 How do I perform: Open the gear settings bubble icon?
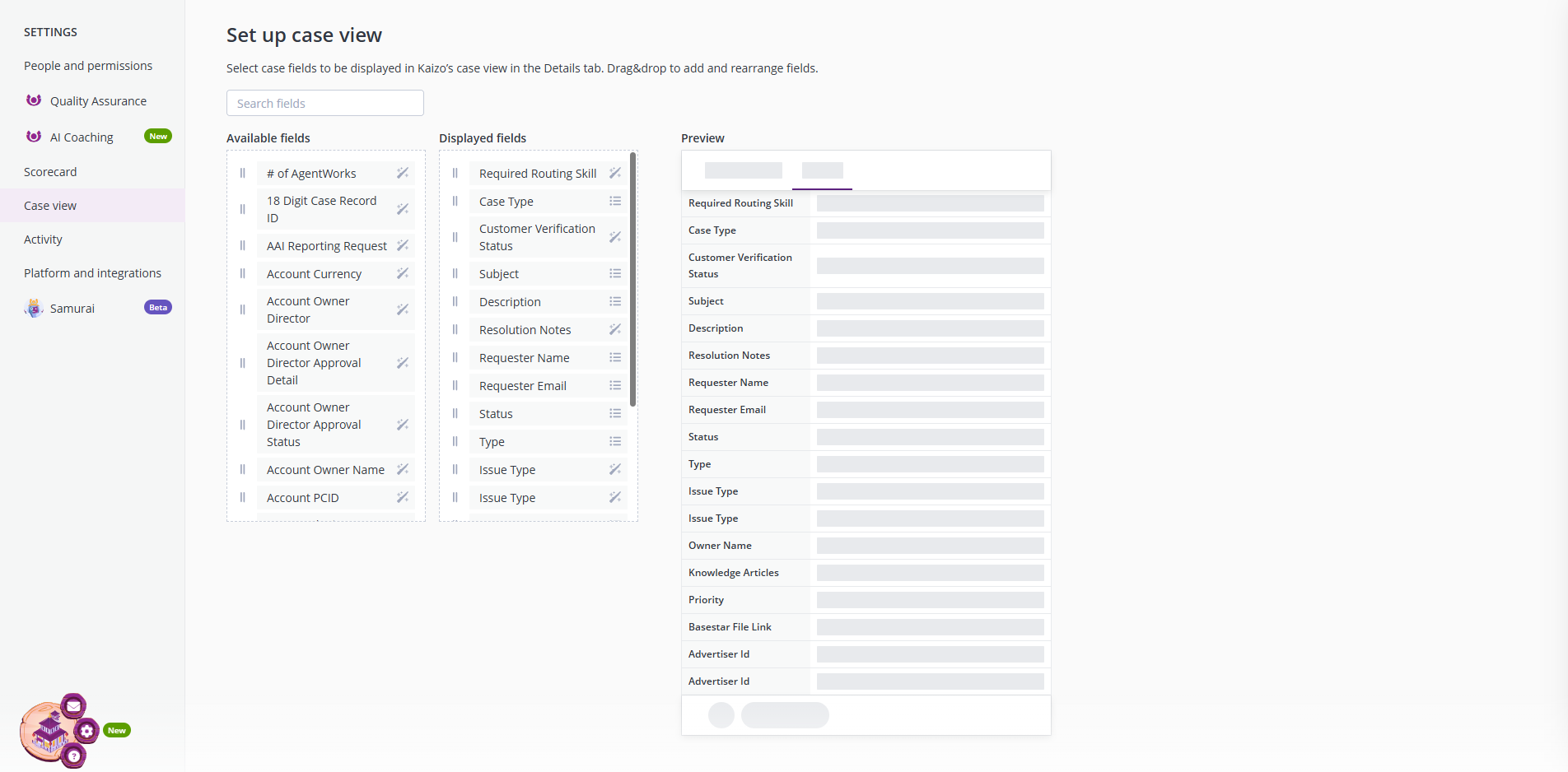pos(86,731)
